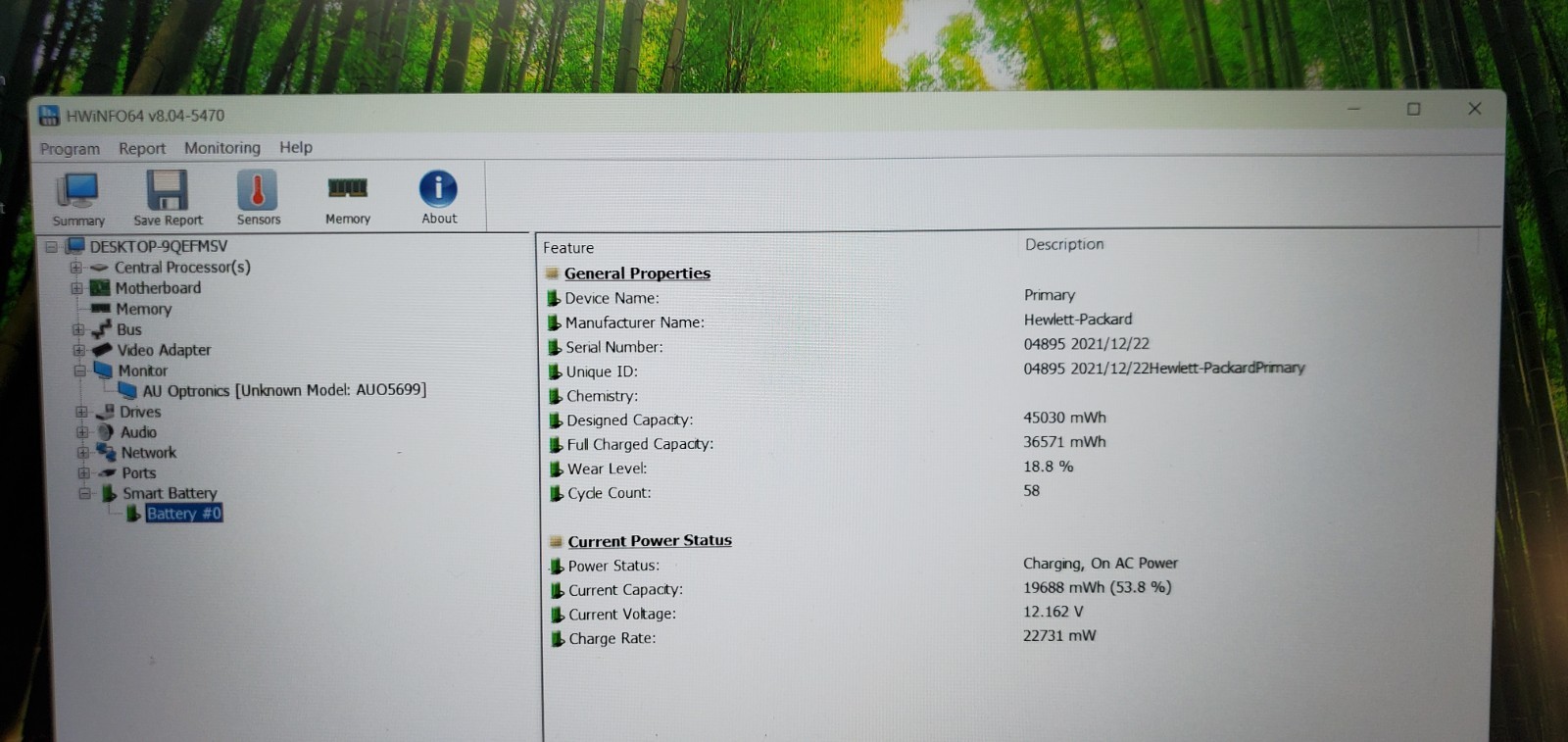1568x742 pixels.
Task: Click the HWiNFO64 title bar app icon
Action: click(x=49, y=116)
